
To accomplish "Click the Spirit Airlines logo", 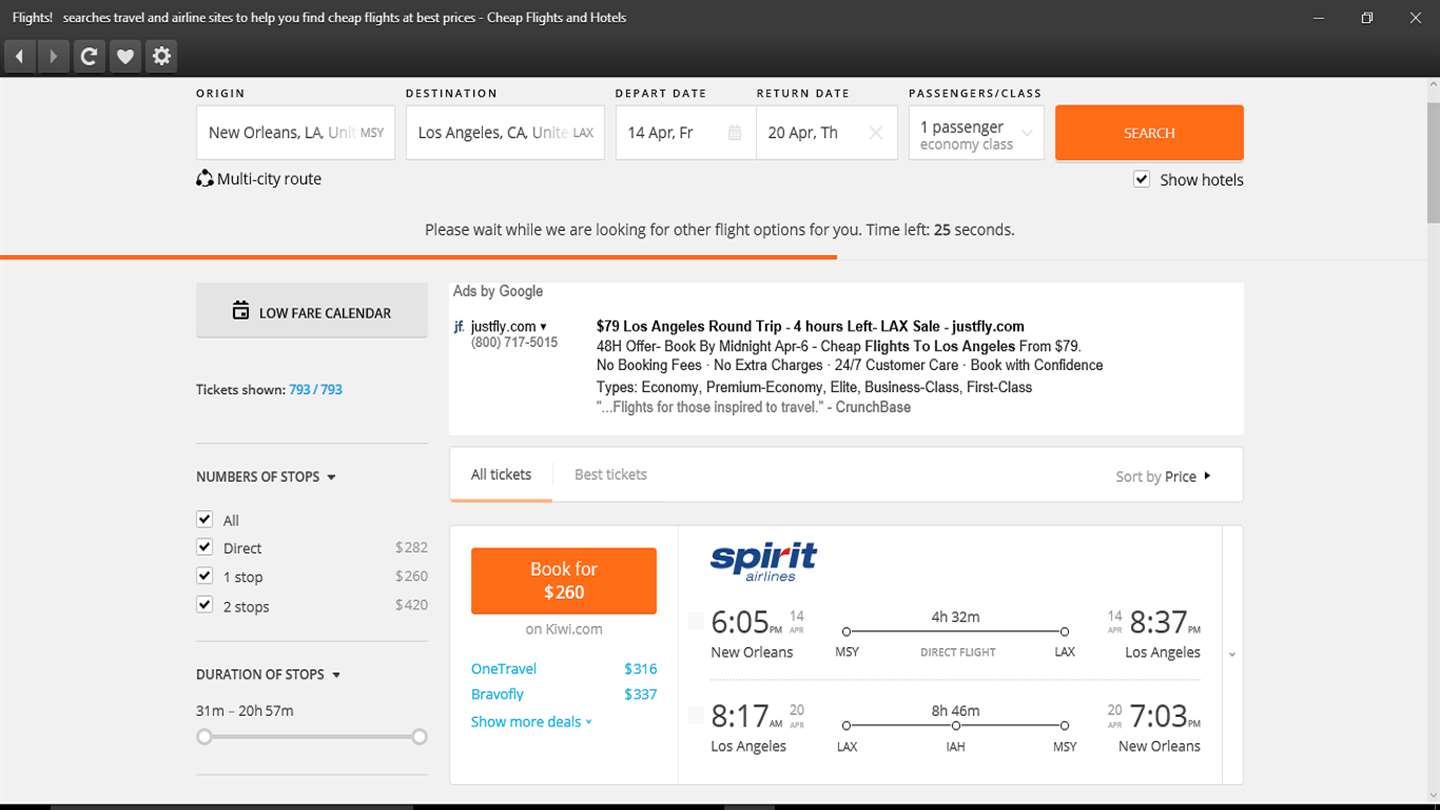I will click(764, 562).
